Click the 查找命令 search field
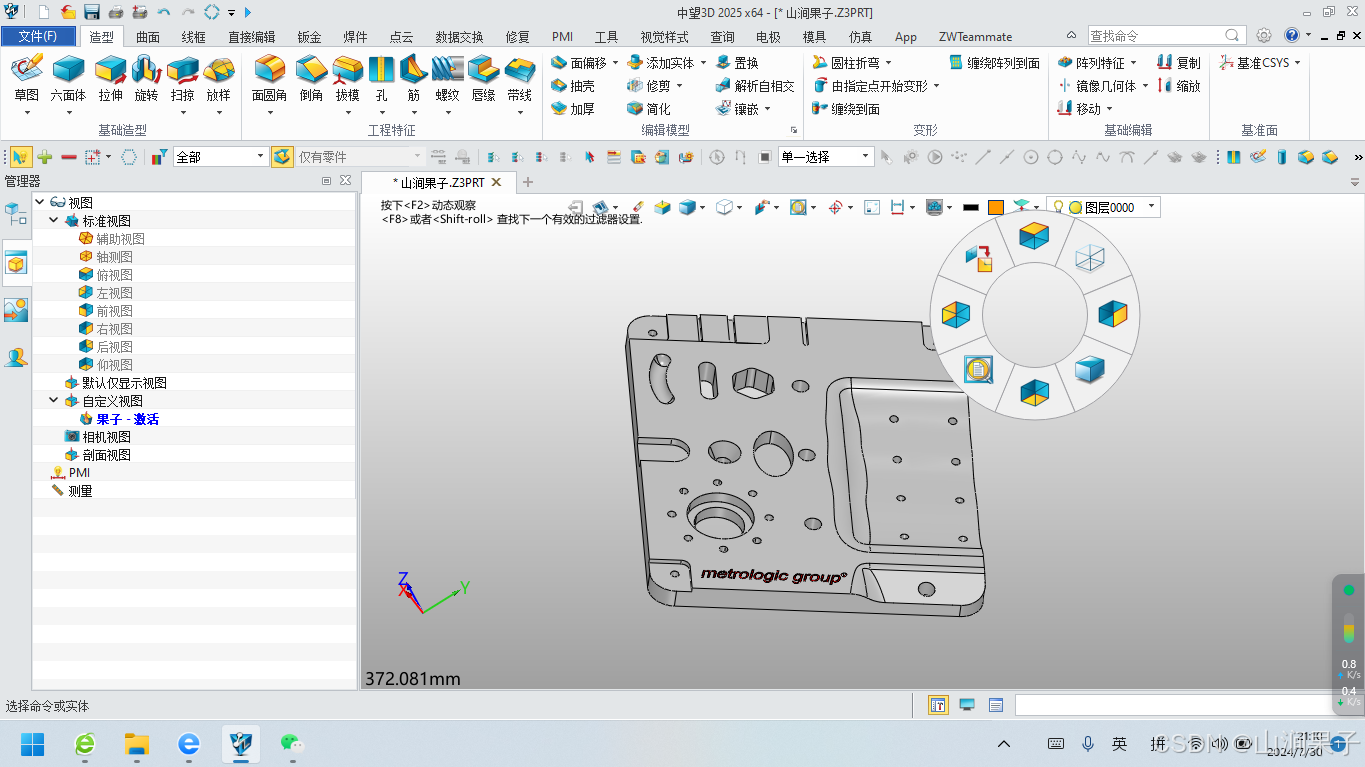Viewport: 1365px width, 767px height. 1155,36
